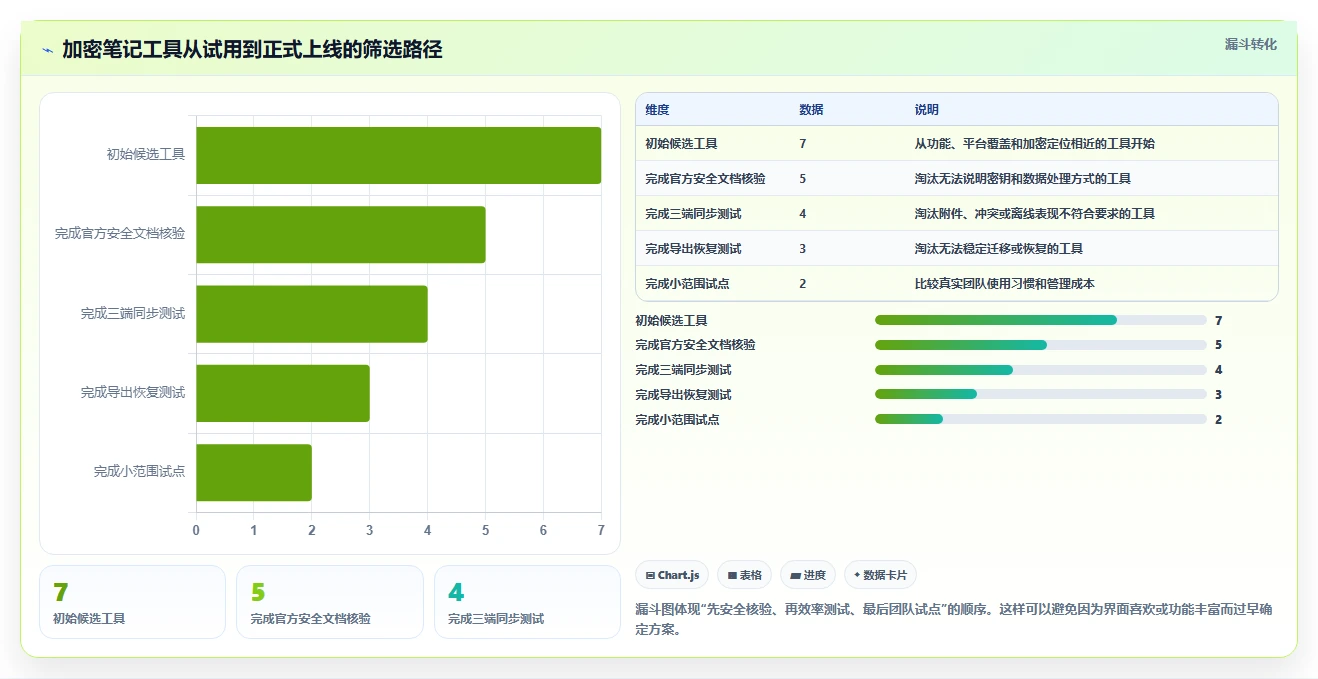Click table cell 完成导出恢复测试

(x=693, y=249)
